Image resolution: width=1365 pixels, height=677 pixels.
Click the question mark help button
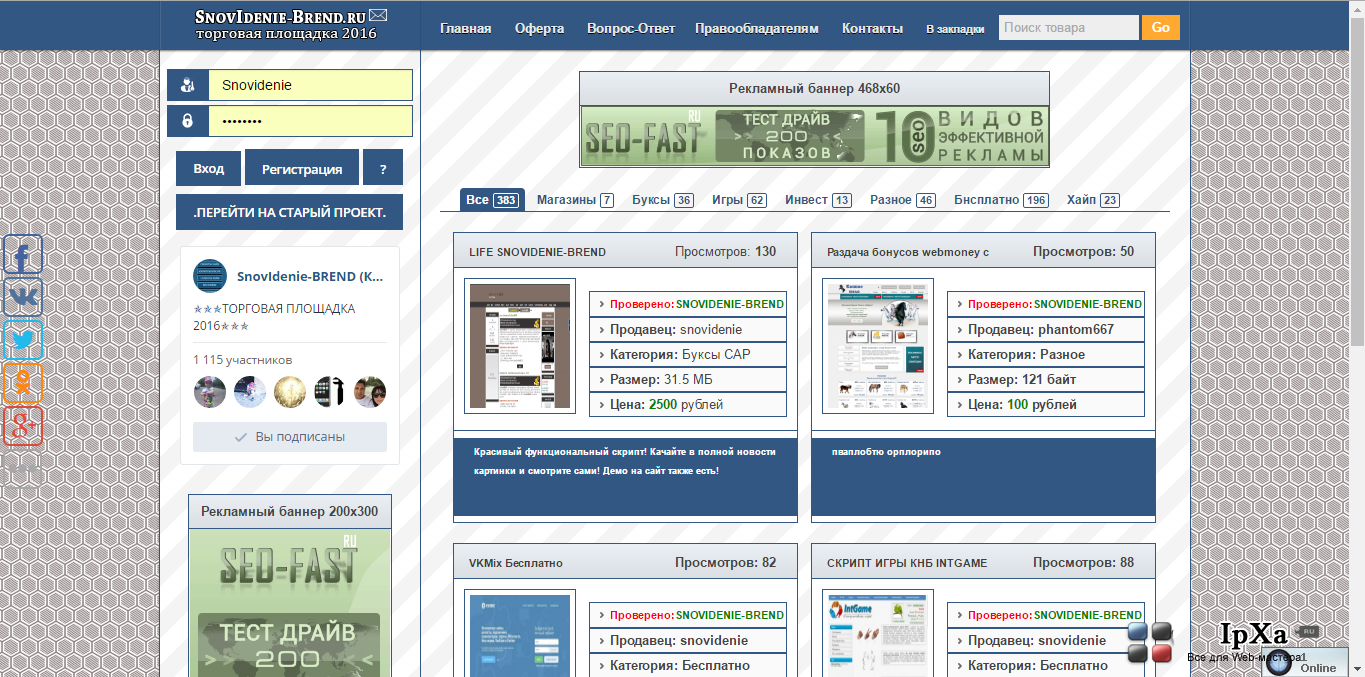383,169
